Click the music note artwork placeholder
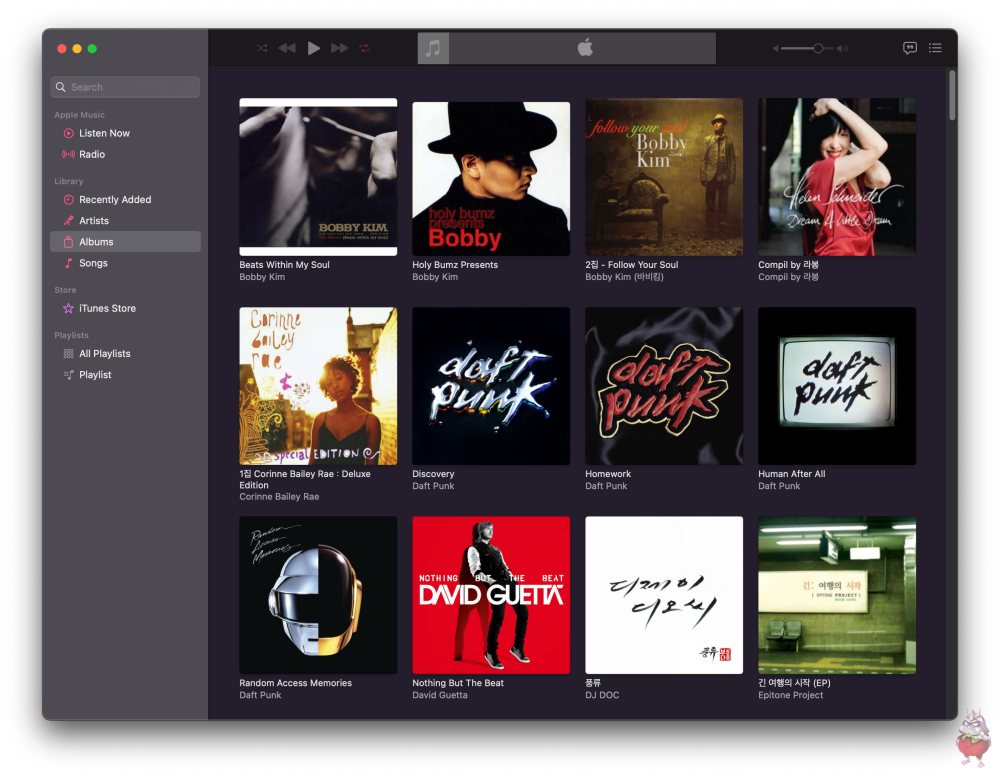The width and height of the screenshot is (1000, 776). click(x=433, y=48)
